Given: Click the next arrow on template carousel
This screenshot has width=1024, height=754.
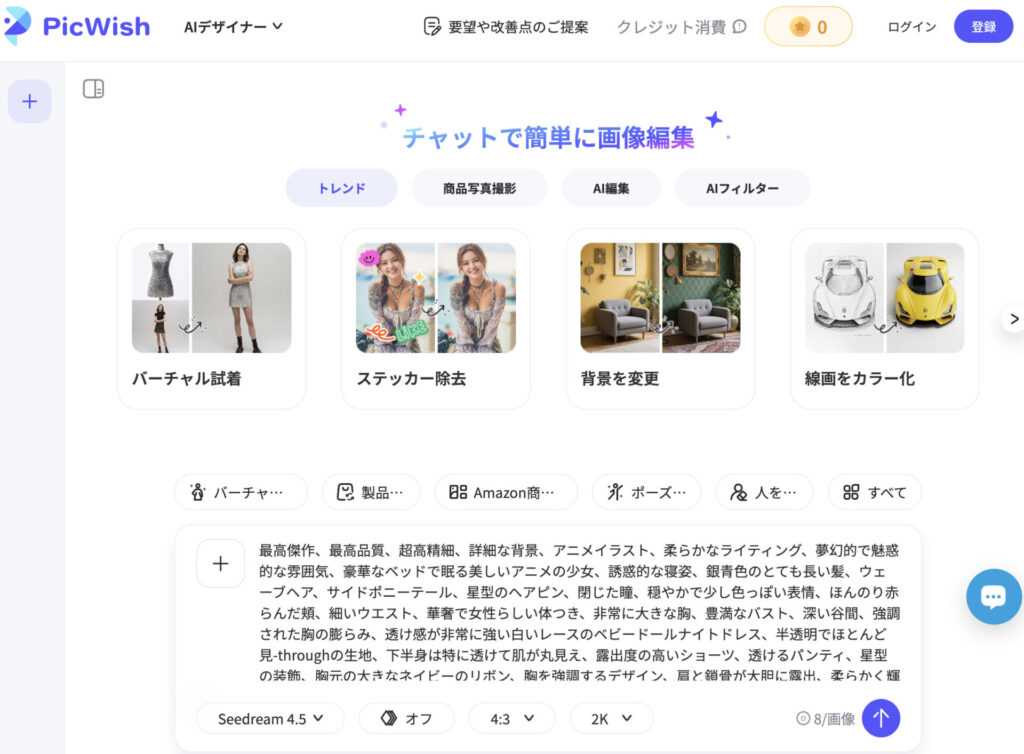Looking at the screenshot, I should (1013, 319).
